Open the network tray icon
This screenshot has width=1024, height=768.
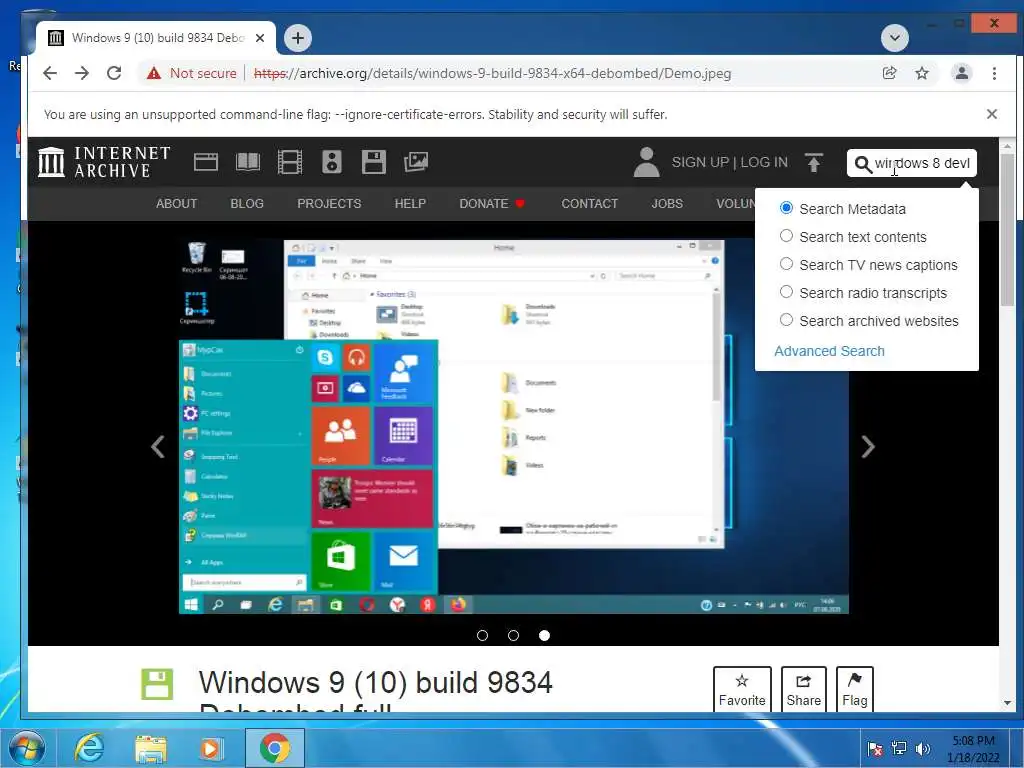(899, 748)
